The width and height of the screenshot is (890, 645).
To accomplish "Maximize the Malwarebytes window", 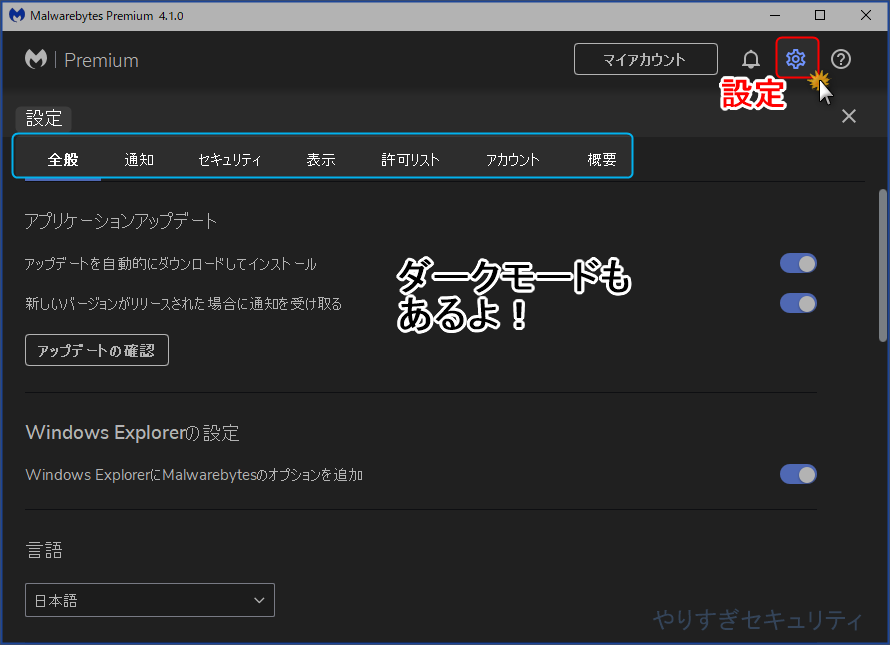I will click(820, 15).
